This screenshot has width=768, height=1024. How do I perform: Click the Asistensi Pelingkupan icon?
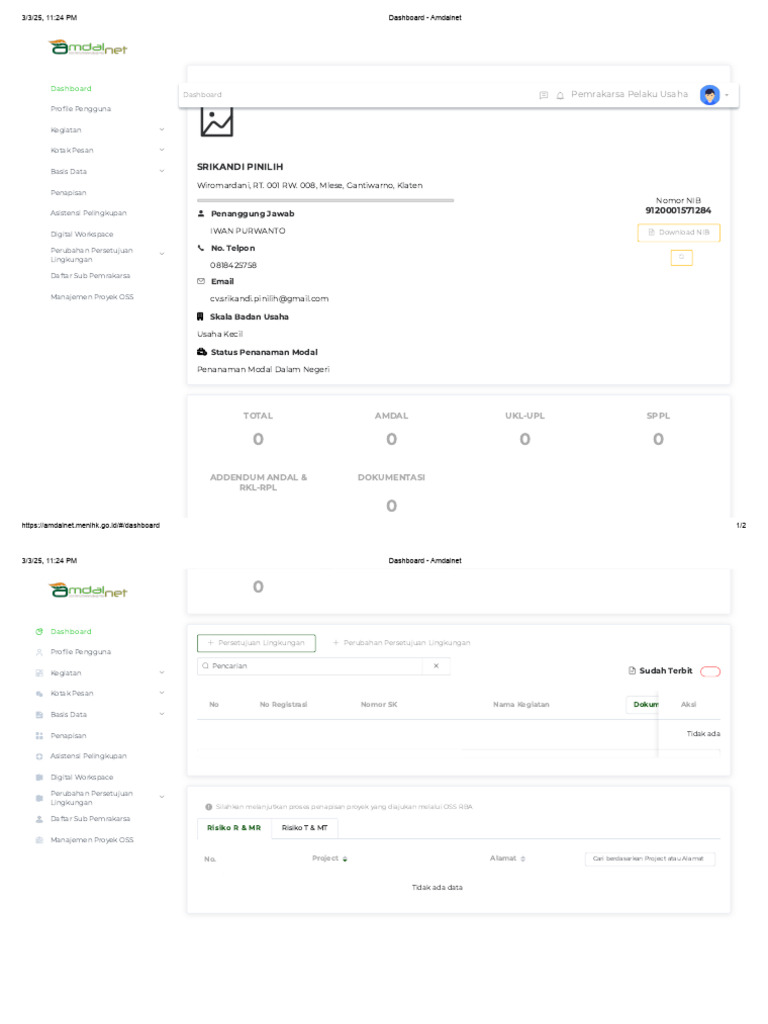39,756
